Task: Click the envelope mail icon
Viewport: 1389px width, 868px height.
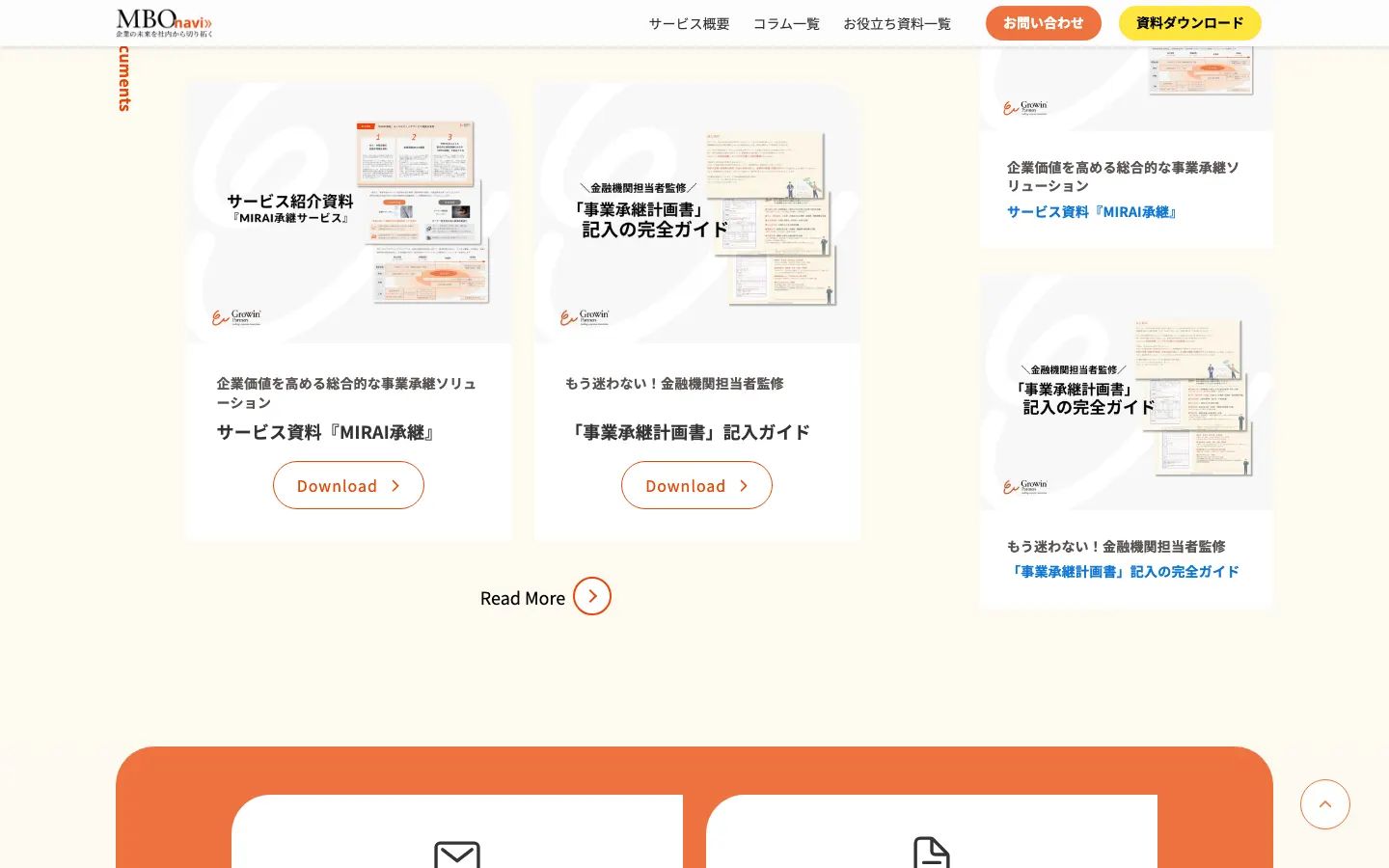Action: pos(457,854)
